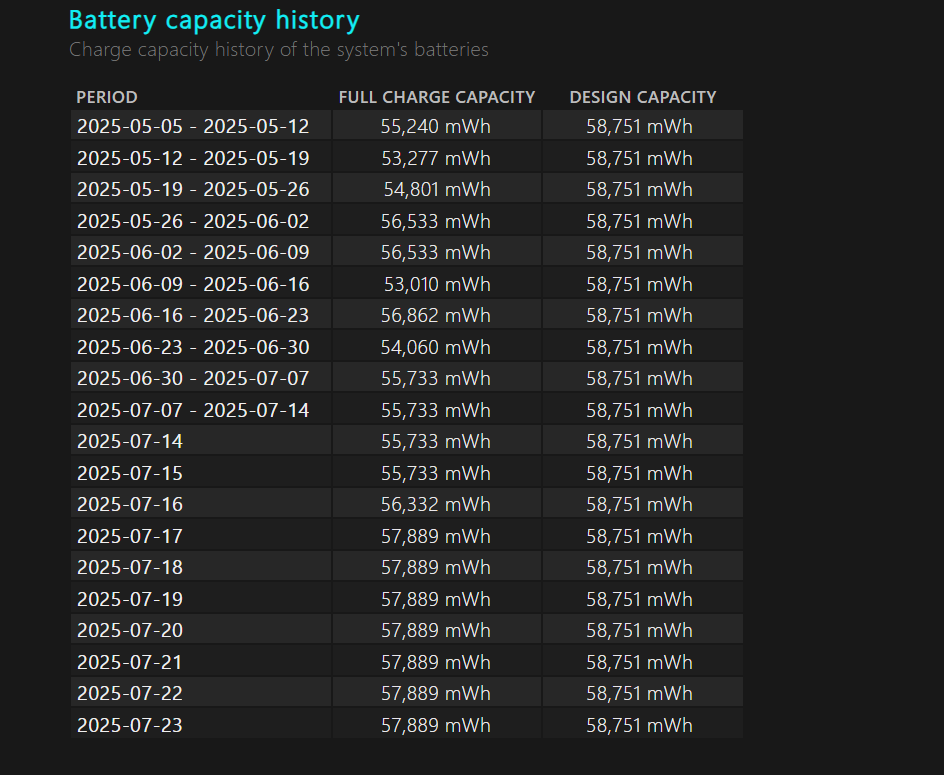Screen dimensions: 944x775
Task: Click full charge capacity for 2025-06-30 - 2025-07-07
Action: pyautogui.click(x=435, y=379)
